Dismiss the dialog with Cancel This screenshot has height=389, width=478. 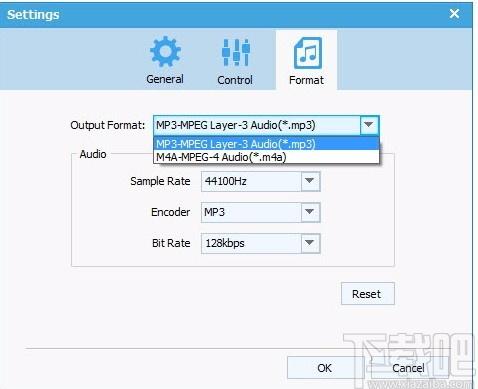coord(408,368)
